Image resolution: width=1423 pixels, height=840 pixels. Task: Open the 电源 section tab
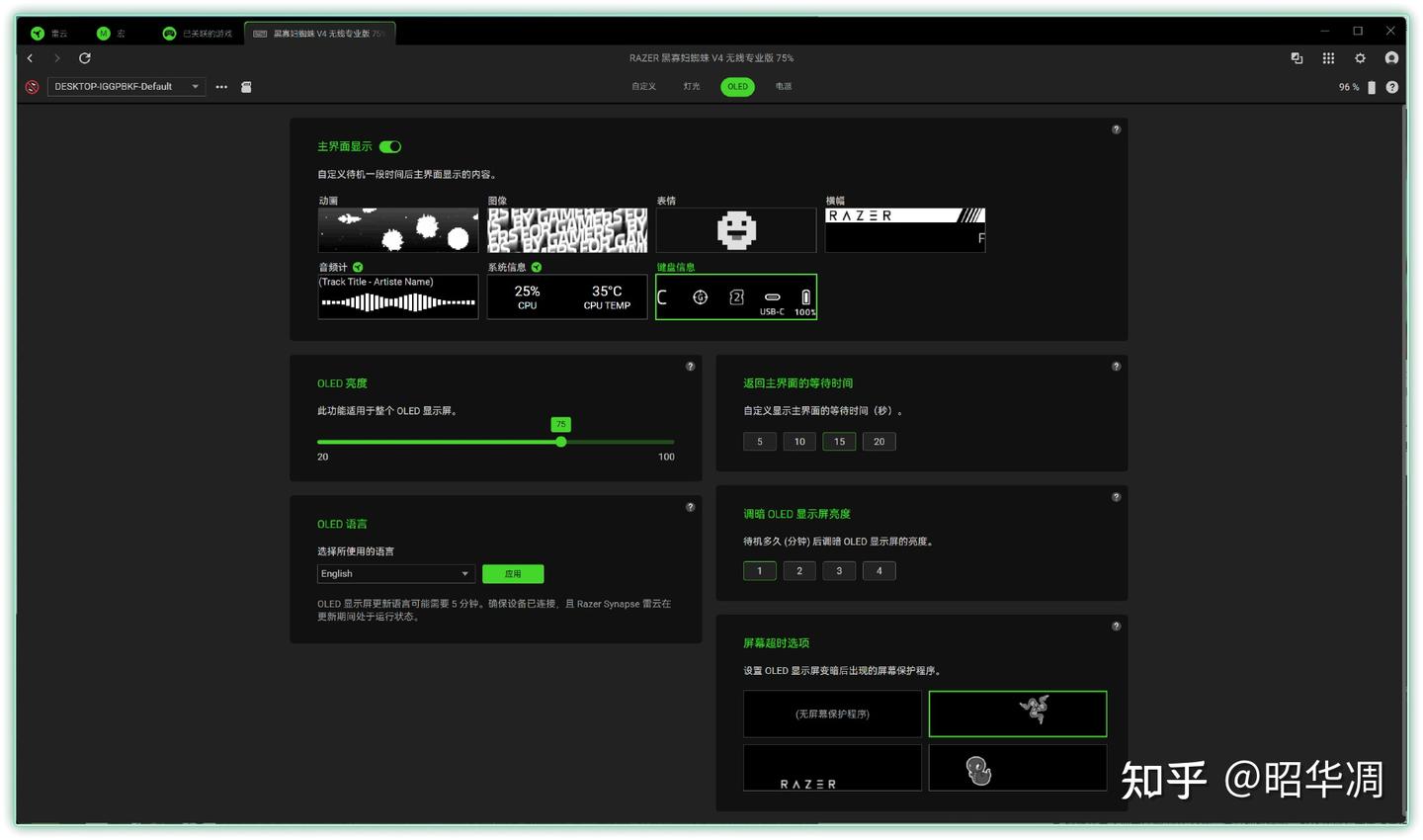(x=784, y=87)
